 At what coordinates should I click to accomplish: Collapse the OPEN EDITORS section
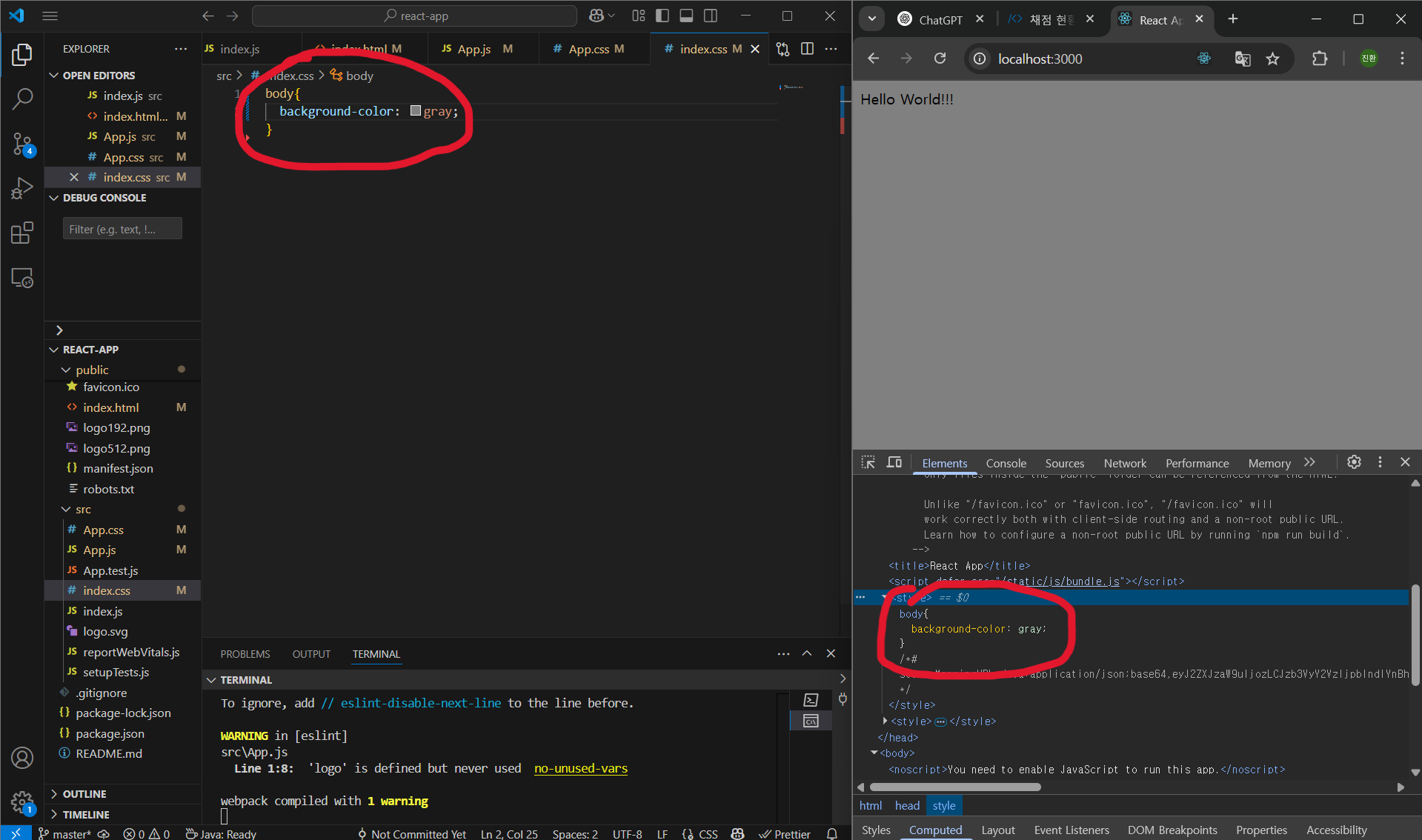(53, 75)
